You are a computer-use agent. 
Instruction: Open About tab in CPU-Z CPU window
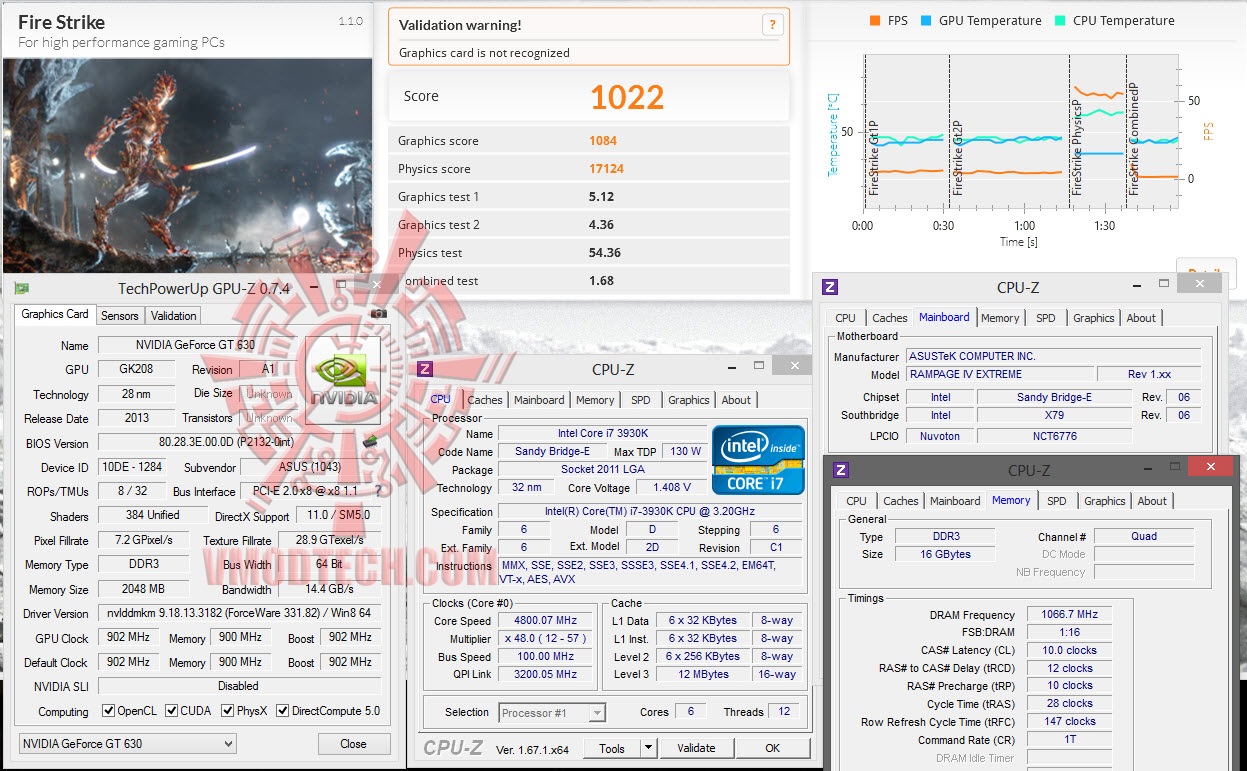click(736, 400)
